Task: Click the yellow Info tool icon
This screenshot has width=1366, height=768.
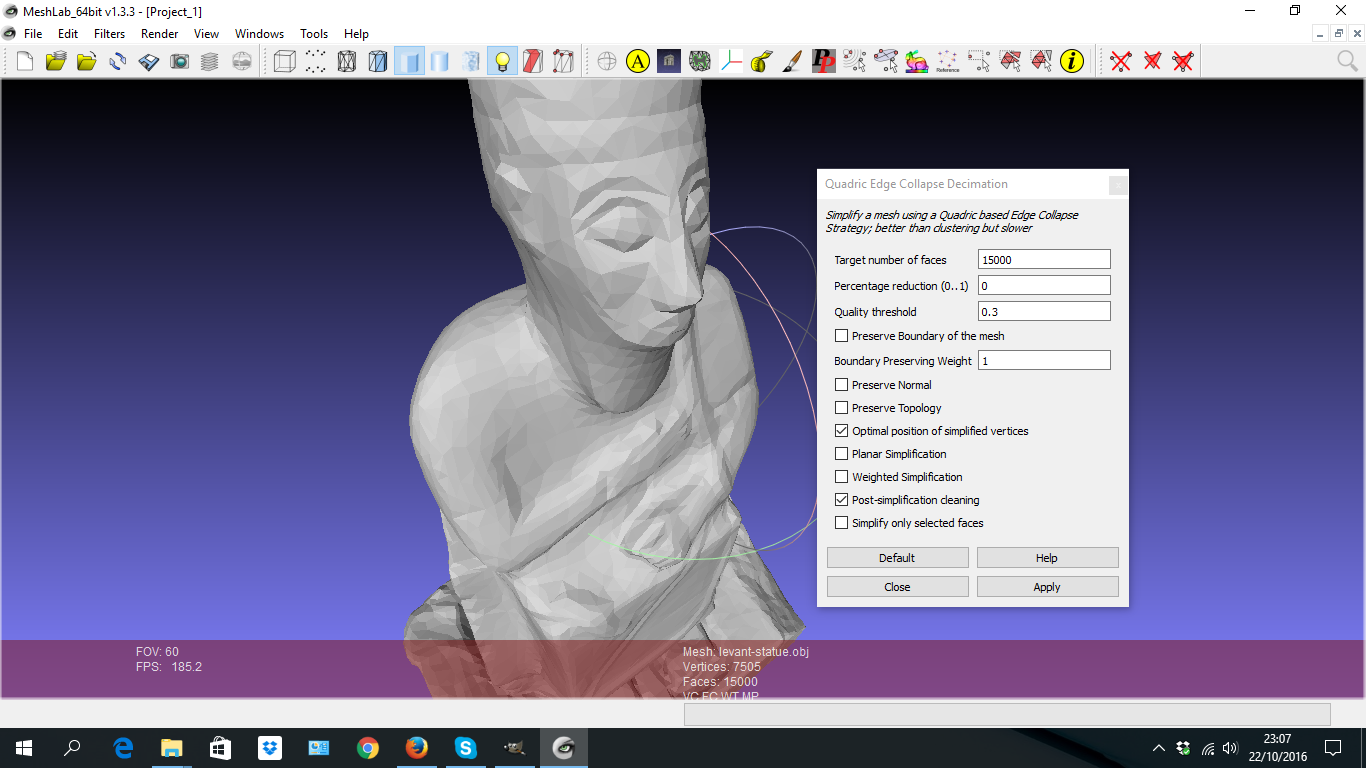Action: point(1072,62)
